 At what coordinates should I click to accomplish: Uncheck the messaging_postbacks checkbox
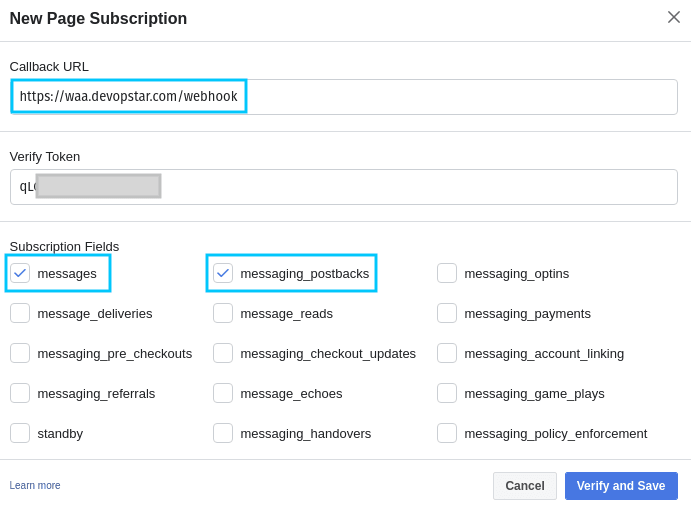pyautogui.click(x=223, y=273)
